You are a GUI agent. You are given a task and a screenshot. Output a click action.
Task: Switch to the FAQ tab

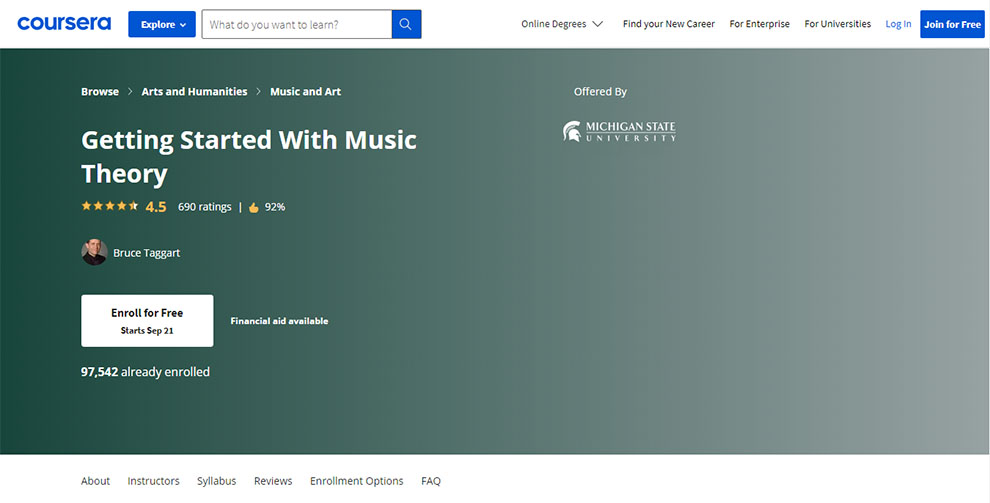[x=431, y=481]
